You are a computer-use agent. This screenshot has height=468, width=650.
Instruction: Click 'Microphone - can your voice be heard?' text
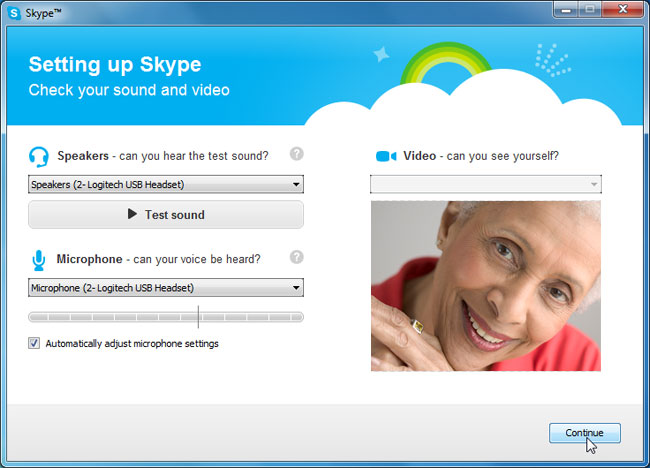158,259
